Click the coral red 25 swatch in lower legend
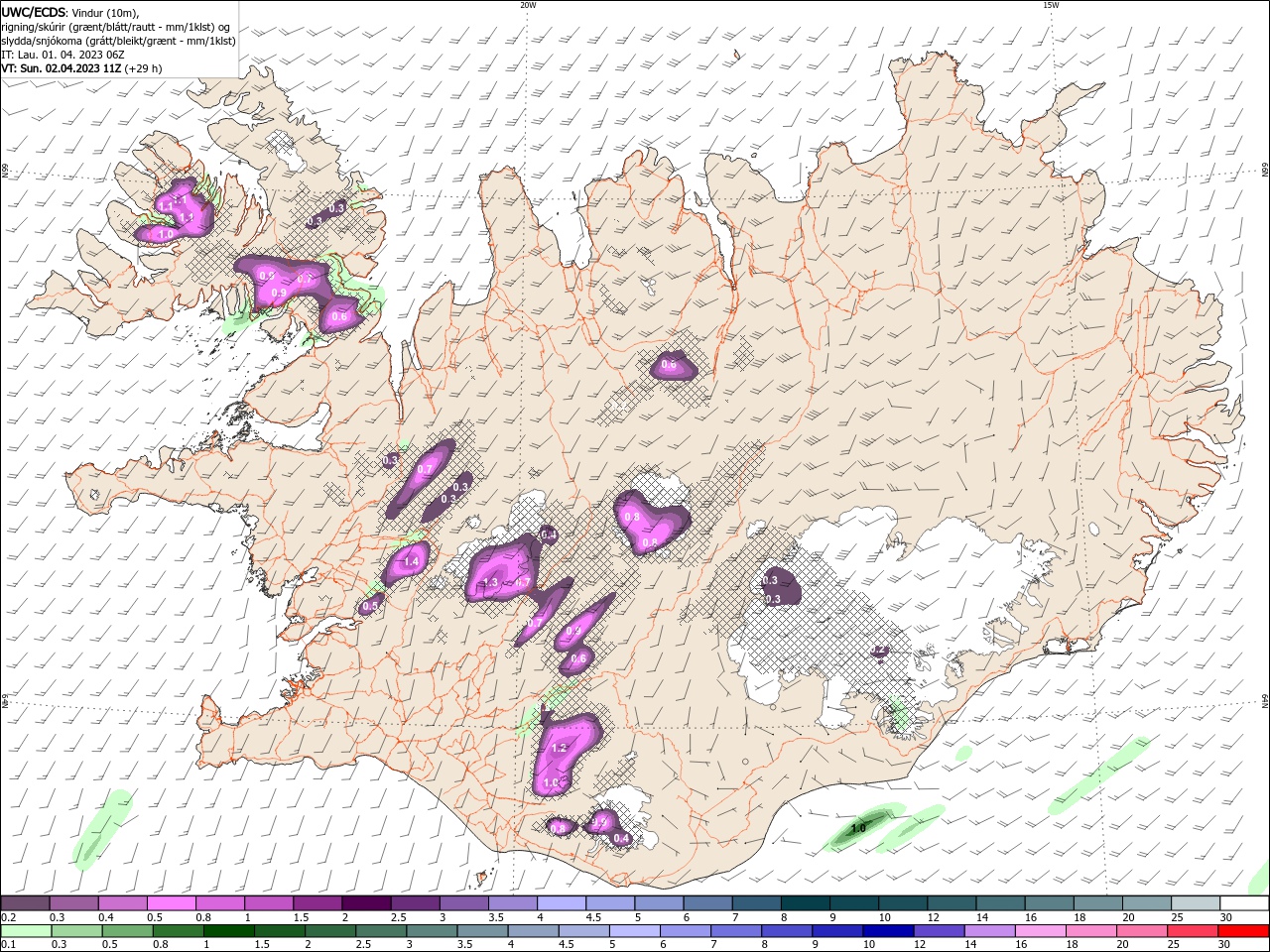The width and height of the screenshot is (1270, 952). point(1193,931)
